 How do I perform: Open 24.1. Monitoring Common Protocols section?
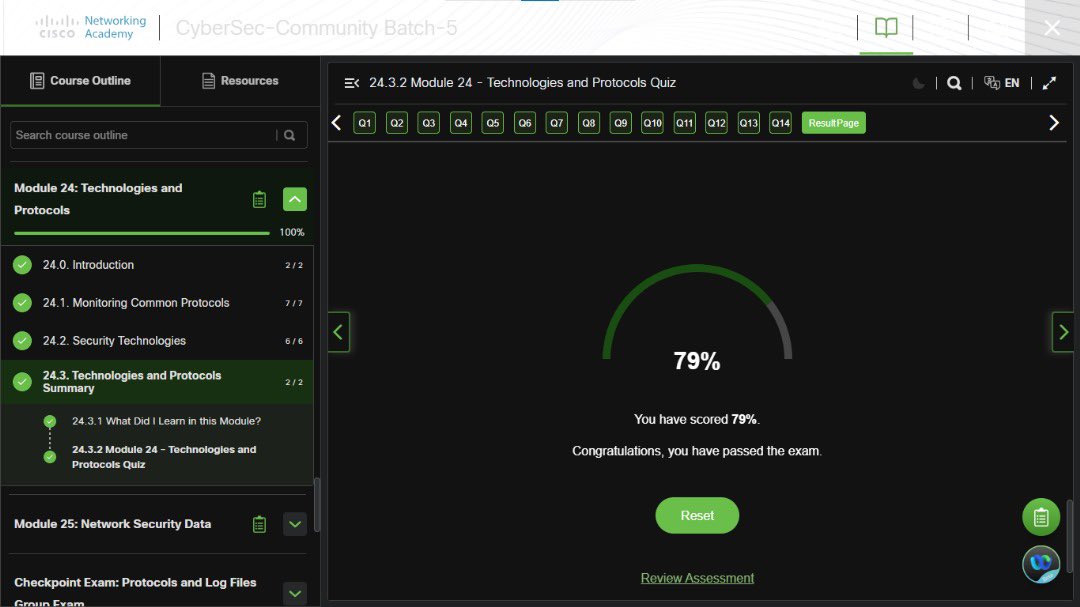pyautogui.click(x=157, y=302)
